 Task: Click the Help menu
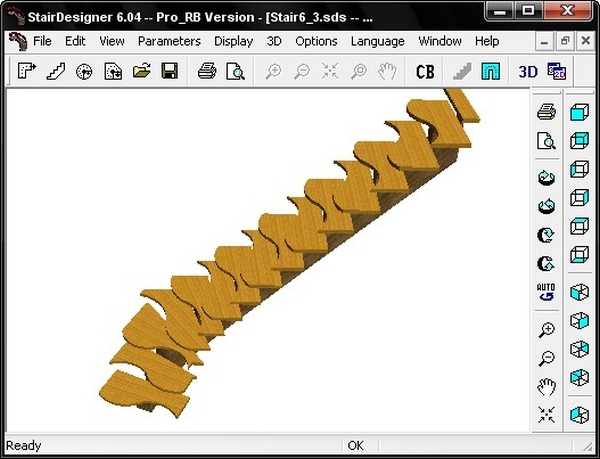[487, 41]
